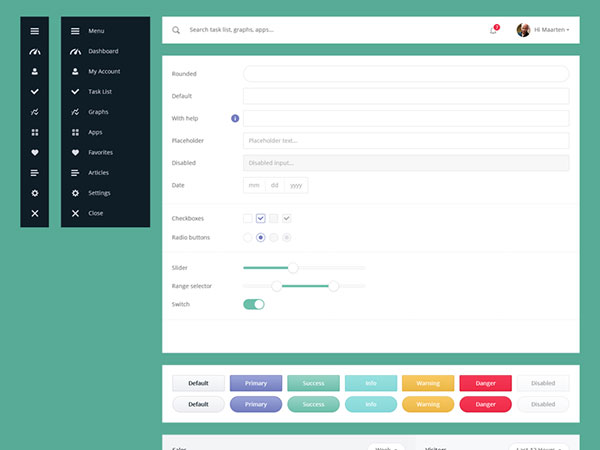This screenshot has height=450, width=600.
Task: Toggle the green Switch off
Action: click(254, 304)
